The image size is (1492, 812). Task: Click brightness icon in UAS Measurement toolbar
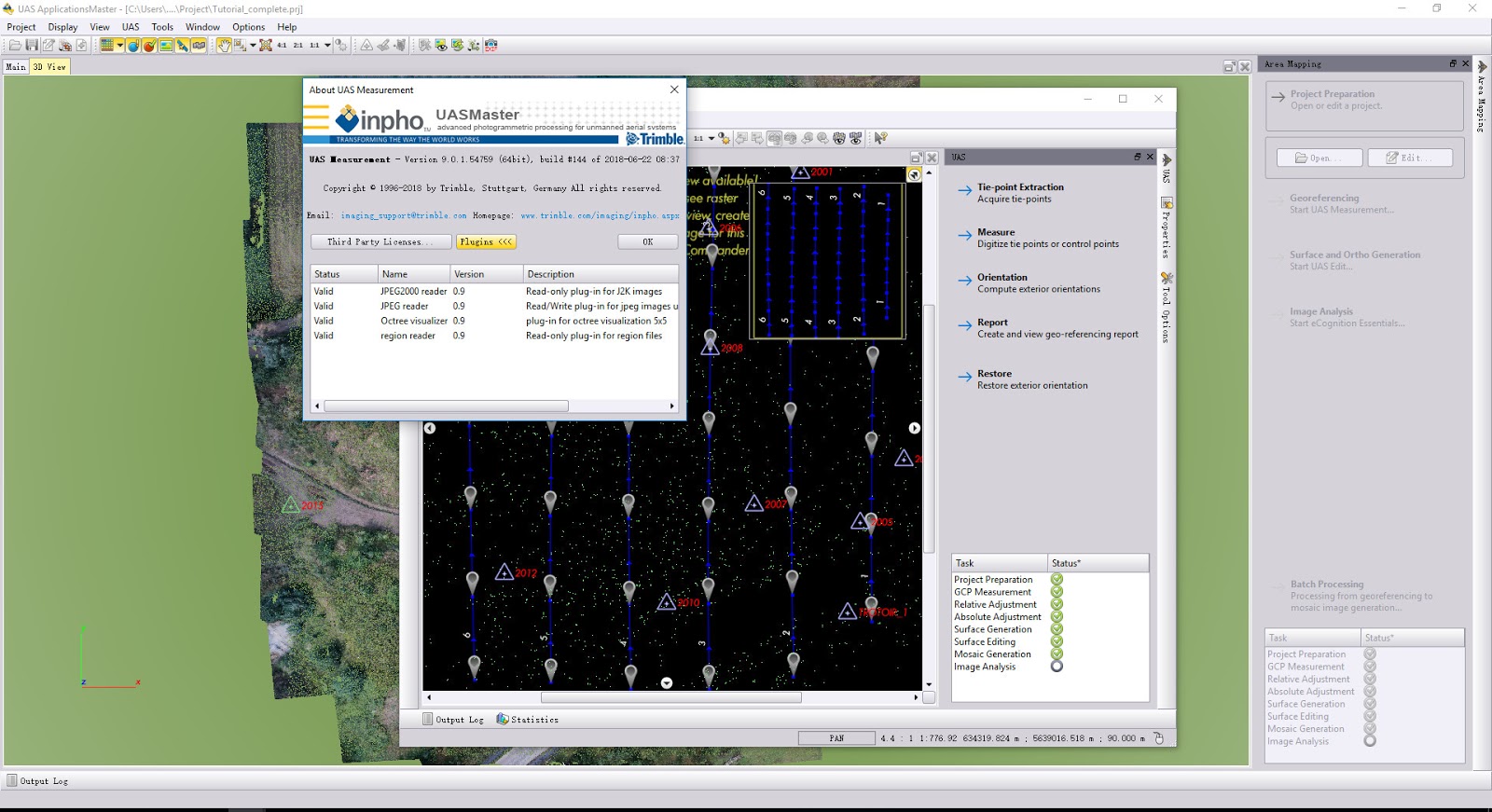(724, 138)
